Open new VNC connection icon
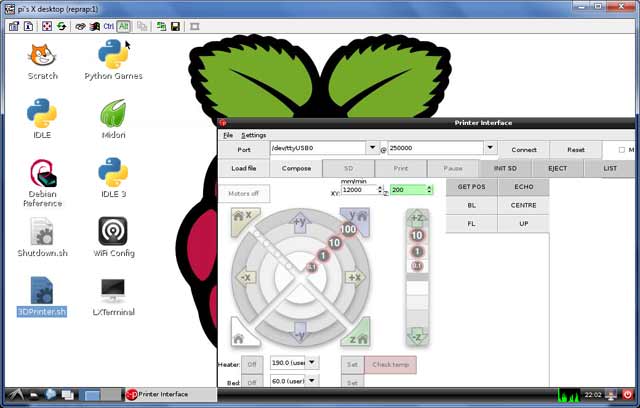This screenshot has height=408, width=640. 161,27
